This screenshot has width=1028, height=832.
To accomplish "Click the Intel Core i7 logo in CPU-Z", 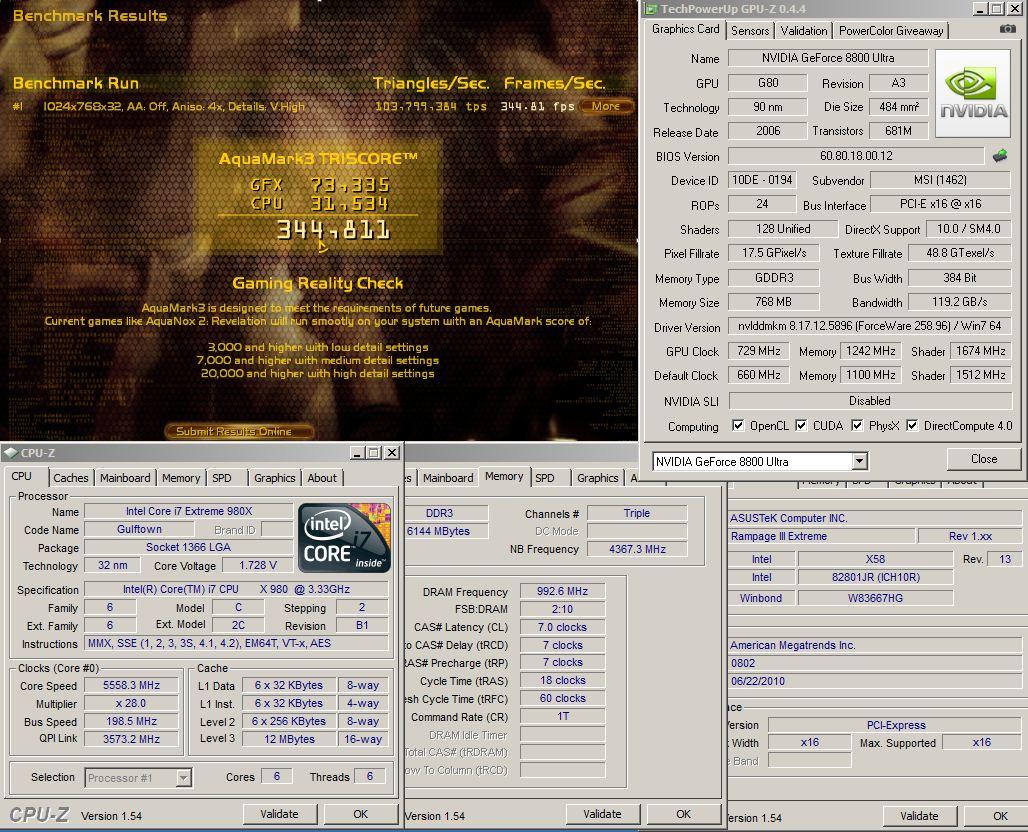I will (344, 537).
